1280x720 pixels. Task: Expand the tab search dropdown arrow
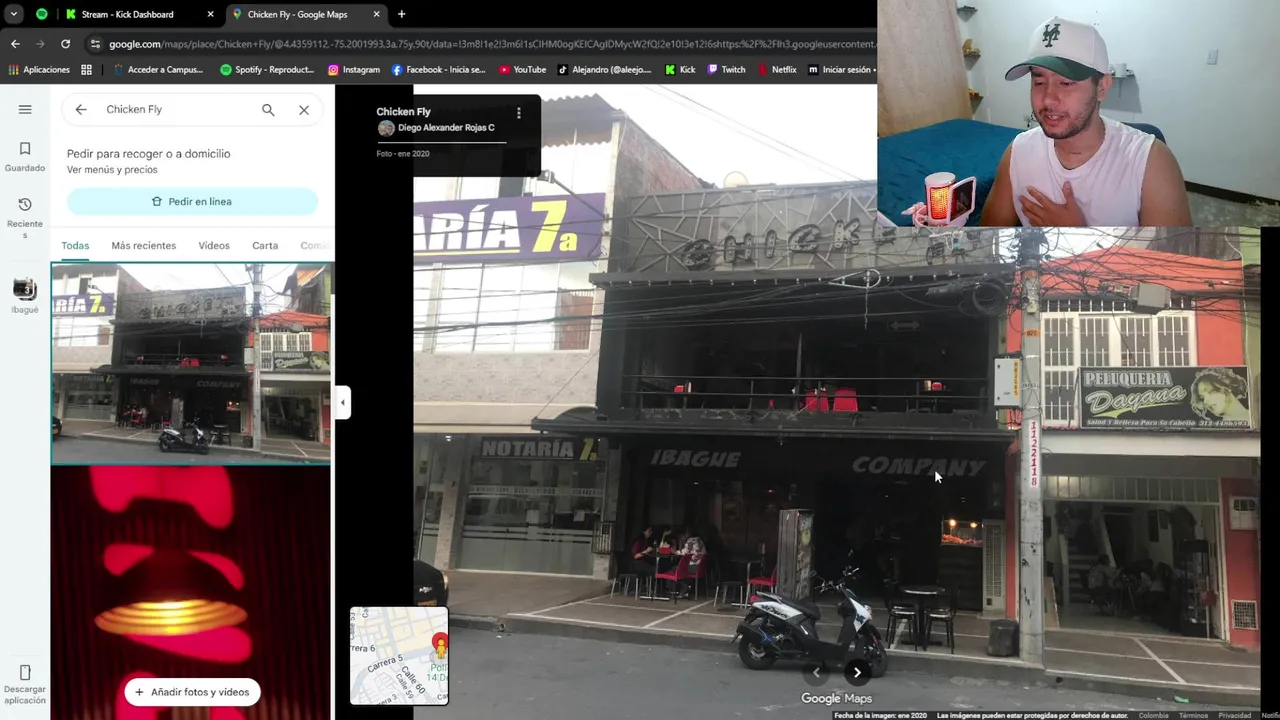pyautogui.click(x=14, y=14)
